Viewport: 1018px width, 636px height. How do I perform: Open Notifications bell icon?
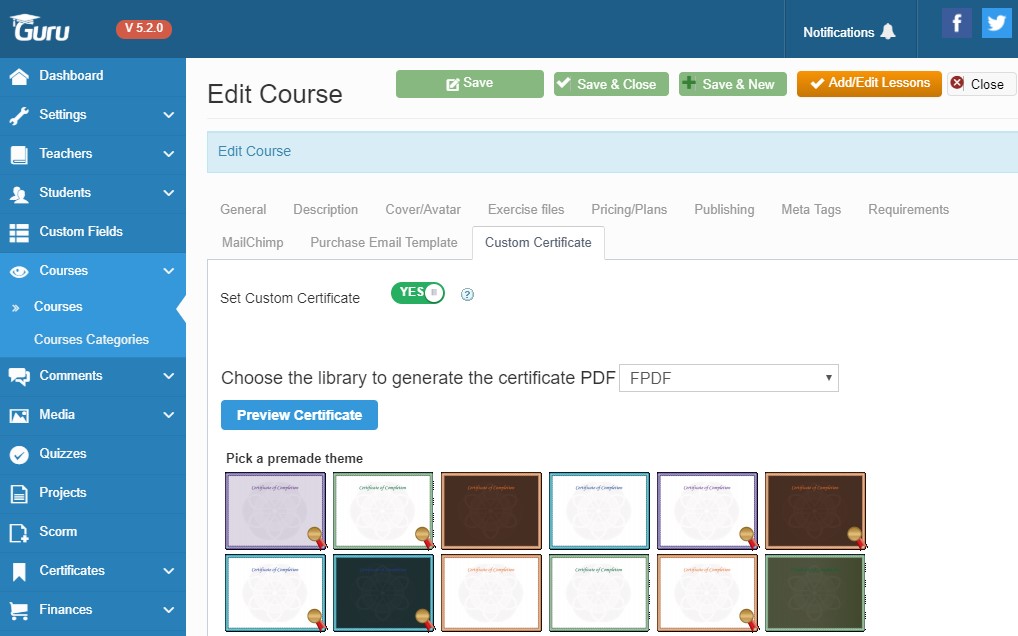click(x=888, y=32)
